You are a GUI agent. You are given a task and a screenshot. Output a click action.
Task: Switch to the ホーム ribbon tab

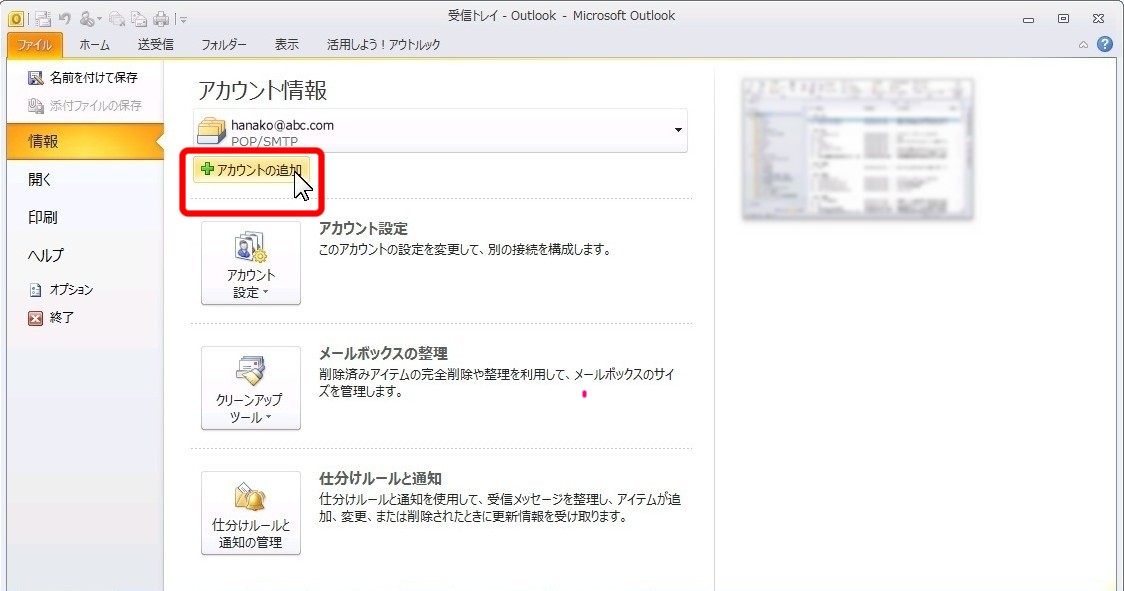pos(95,44)
